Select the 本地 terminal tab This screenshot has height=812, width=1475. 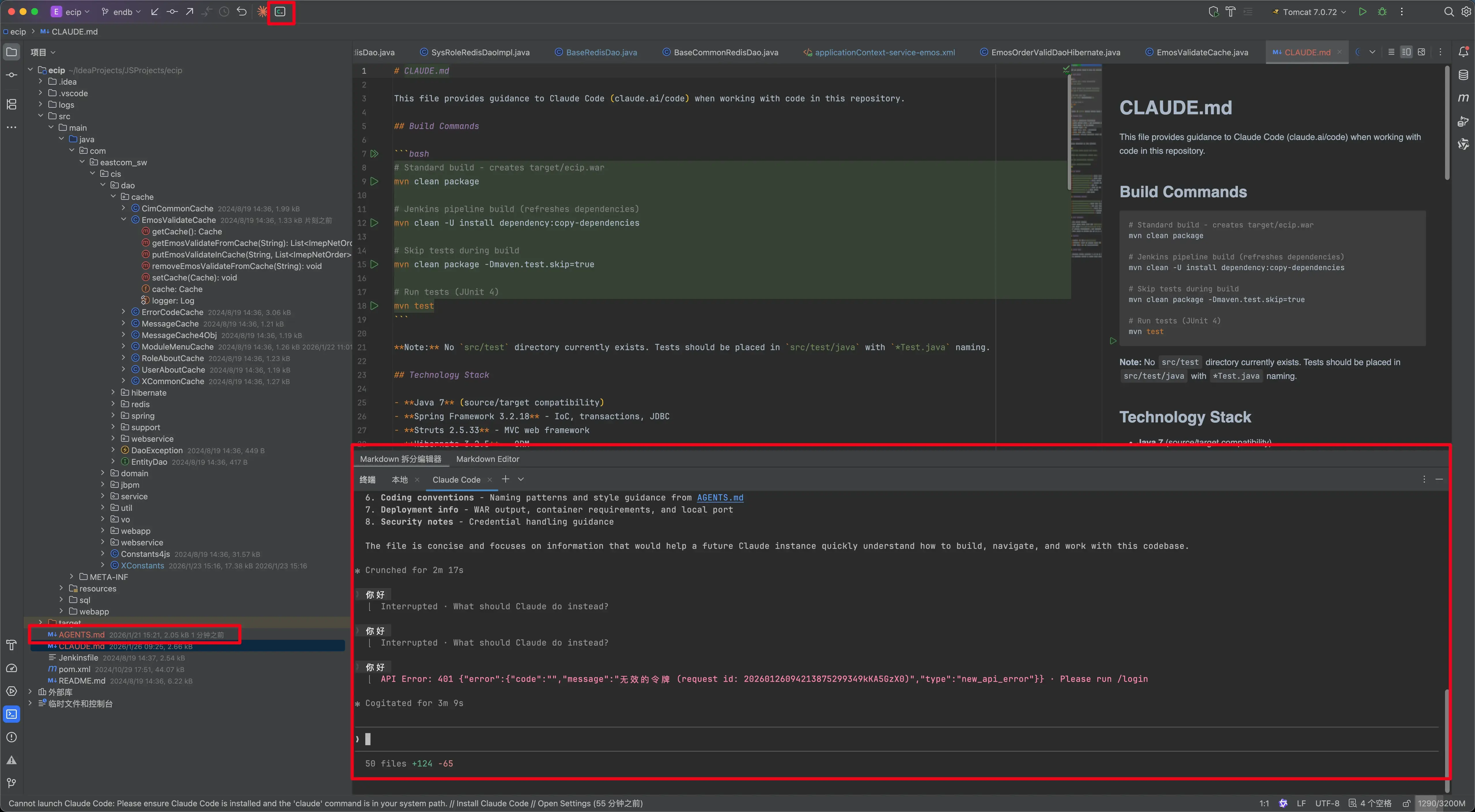pyautogui.click(x=400, y=479)
